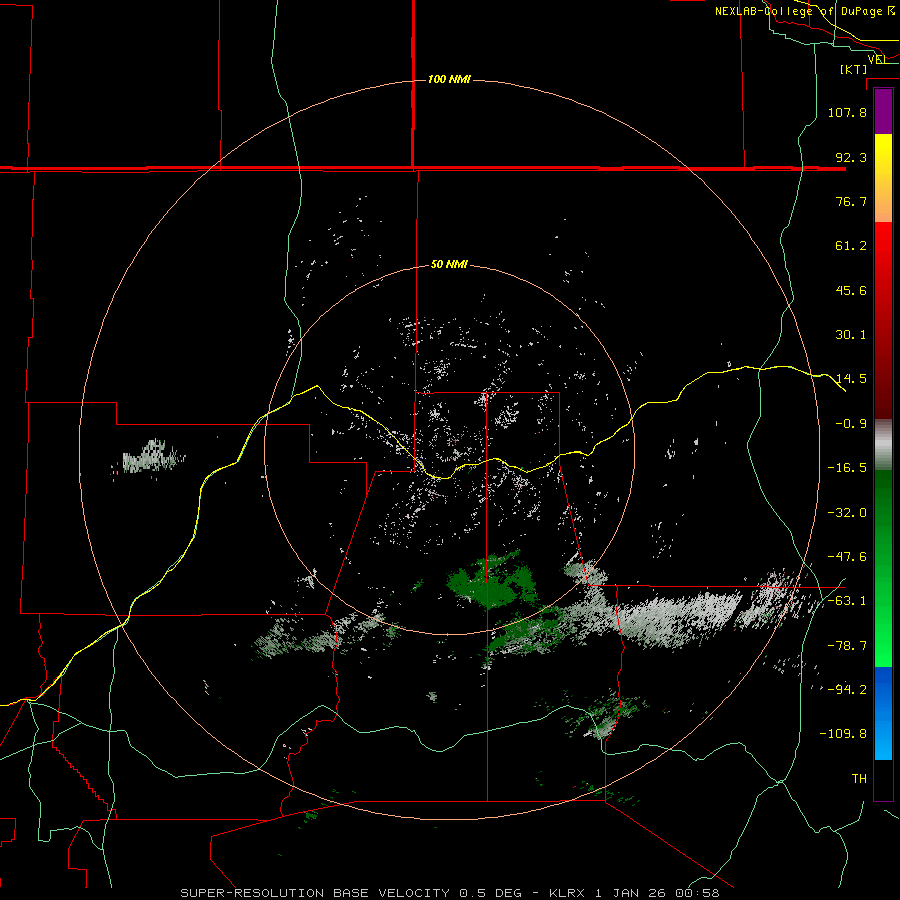Pick the -78.7 legend value
This screenshot has height=900, width=900.
click(x=847, y=646)
